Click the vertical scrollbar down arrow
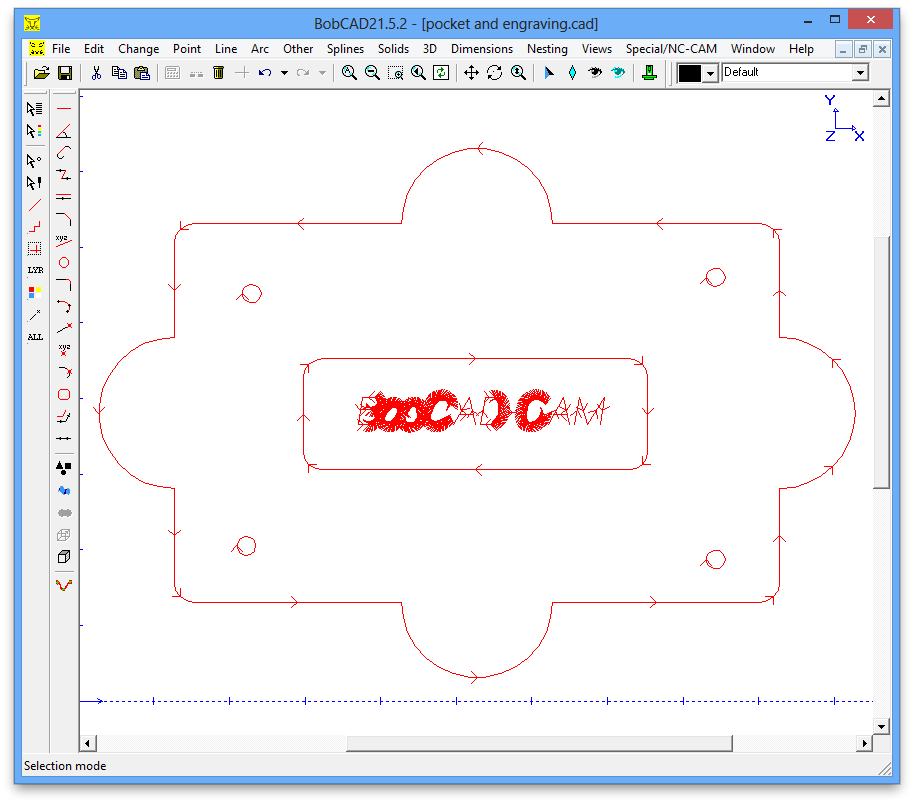Viewport: 914px width, 804px height. tap(881, 726)
